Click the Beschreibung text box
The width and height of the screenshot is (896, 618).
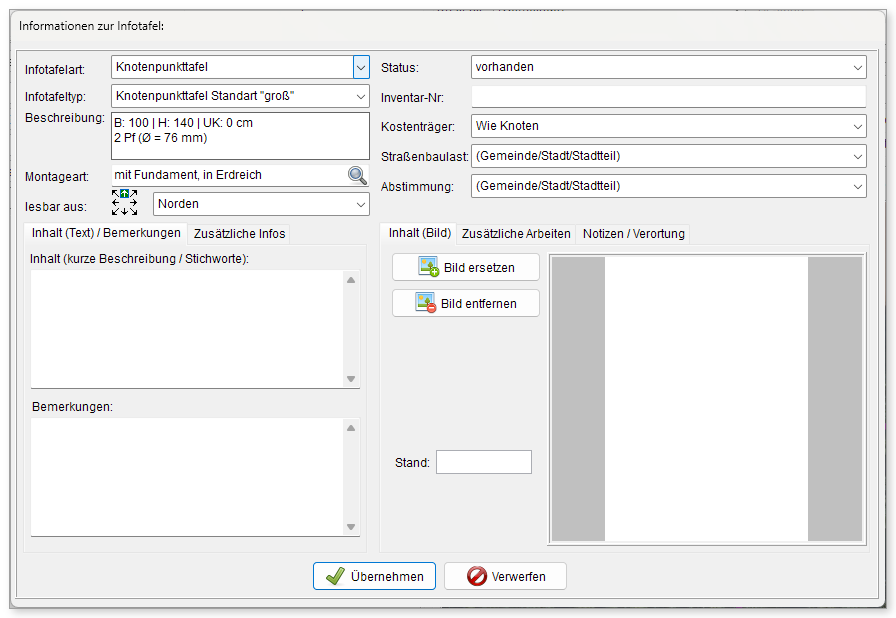click(240, 136)
